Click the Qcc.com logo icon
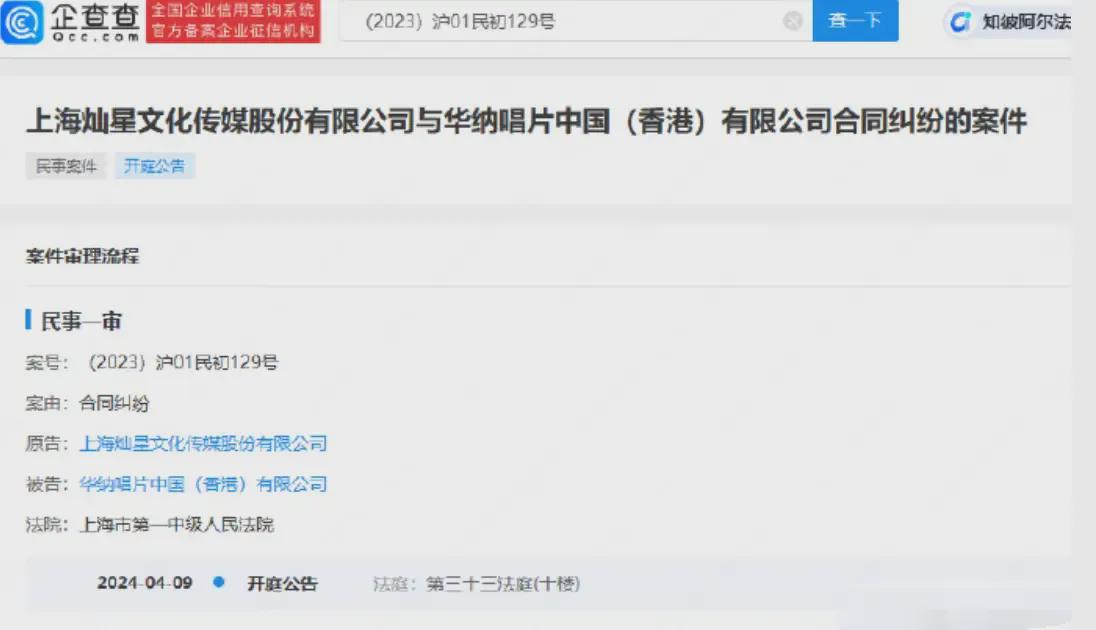Viewport: 1096px width, 630px height. [x=22, y=22]
